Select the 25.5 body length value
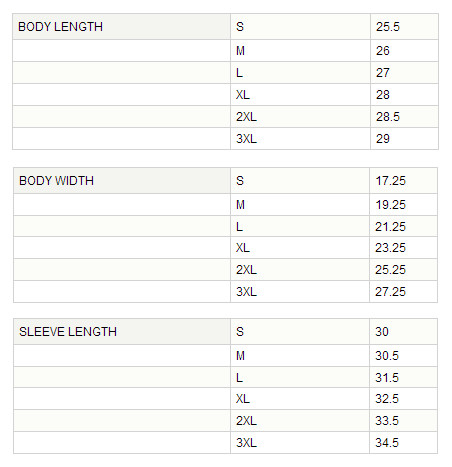The width and height of the screenshot is (452, 467). 388,27
